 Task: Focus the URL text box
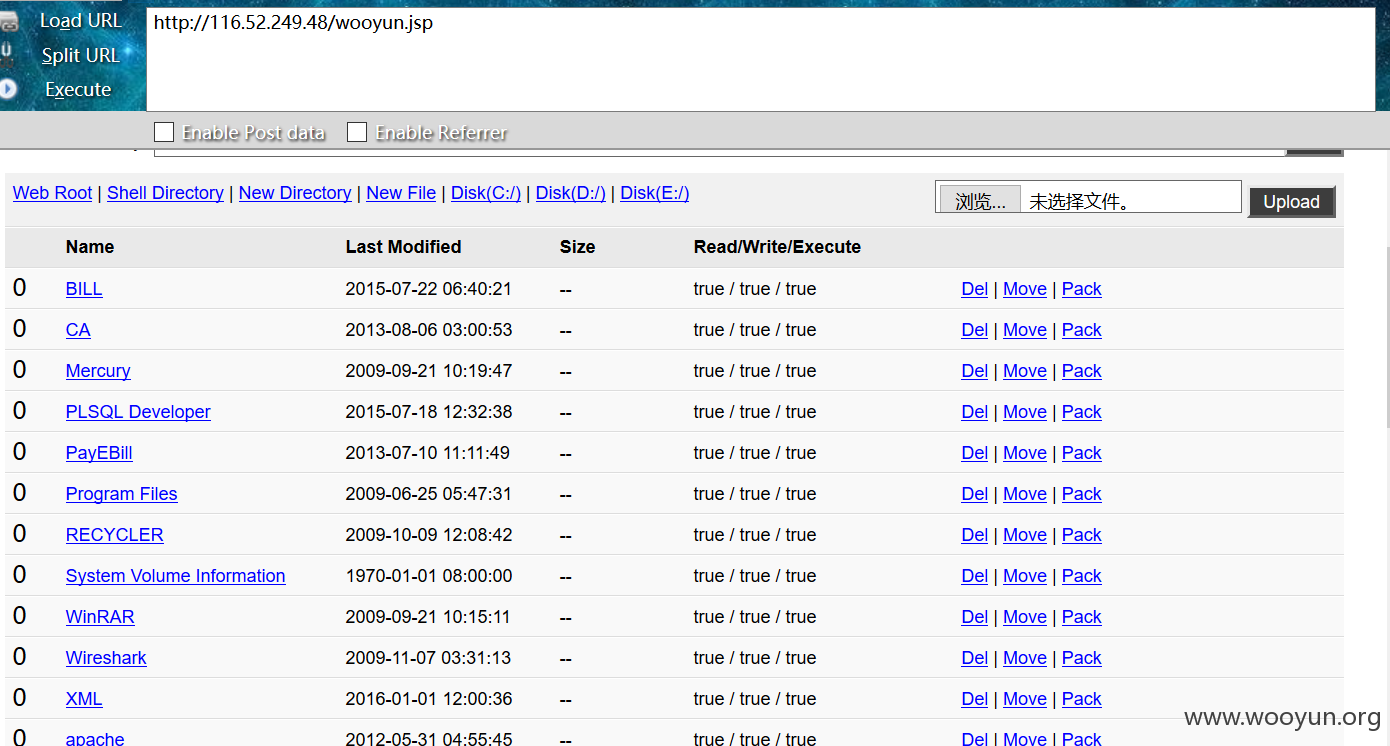[761, 59]
